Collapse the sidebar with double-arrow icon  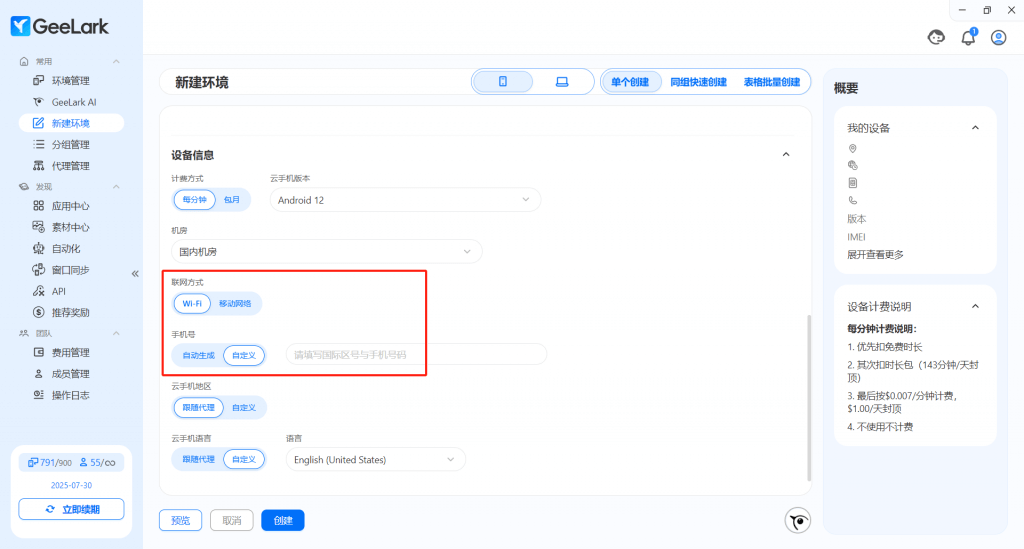[135, 273]
